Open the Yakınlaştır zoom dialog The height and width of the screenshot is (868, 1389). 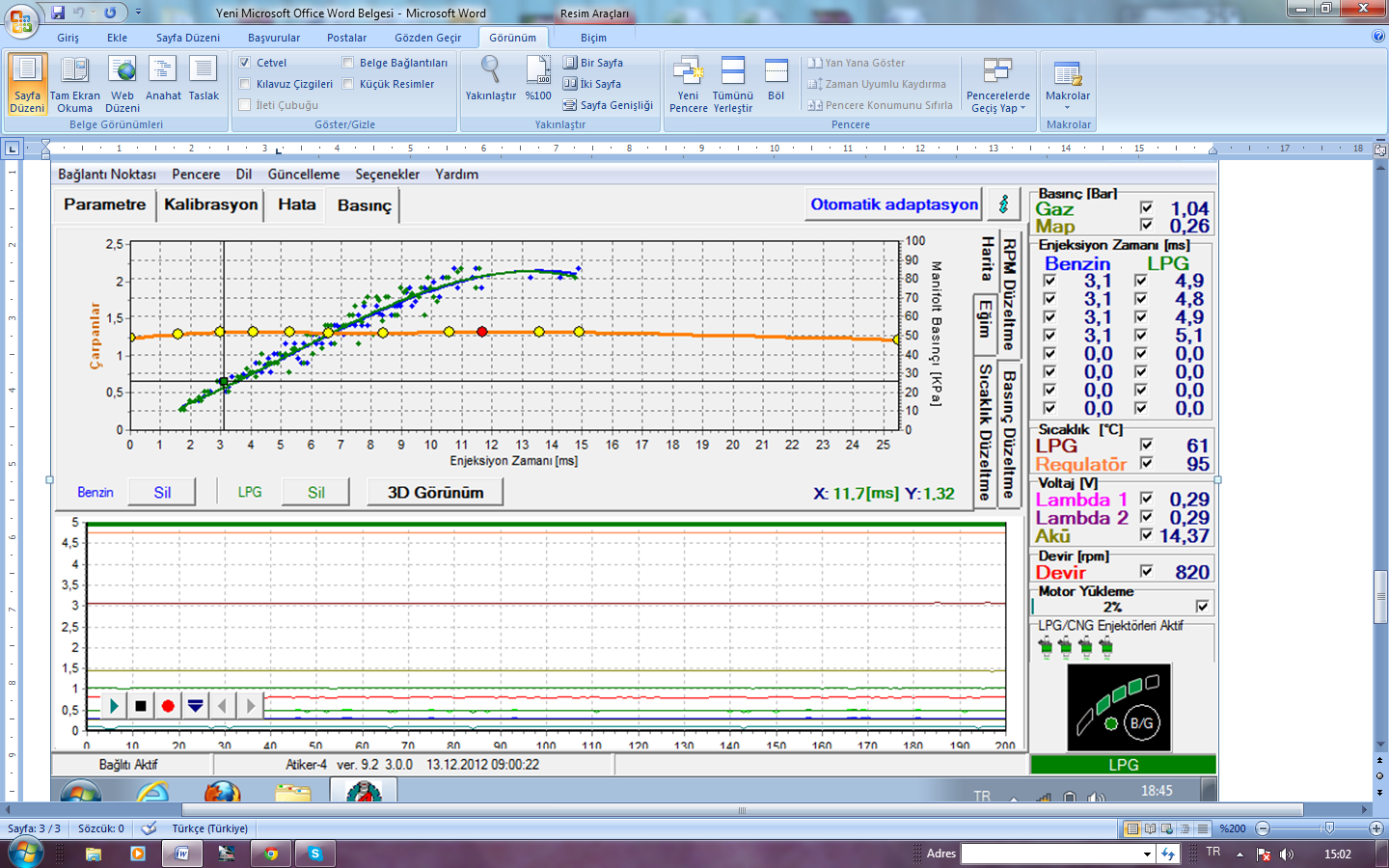pyautogui.click(x=490, y=78)
